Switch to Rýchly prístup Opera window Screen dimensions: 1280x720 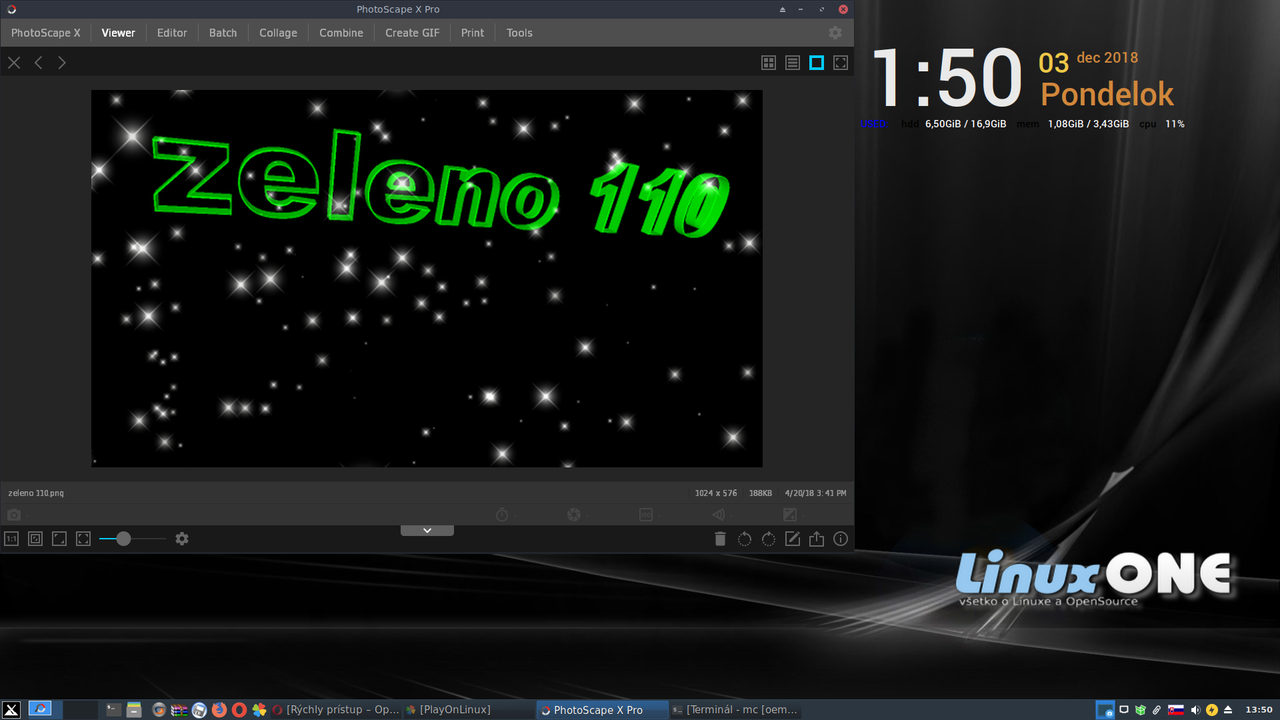(336, 710)
